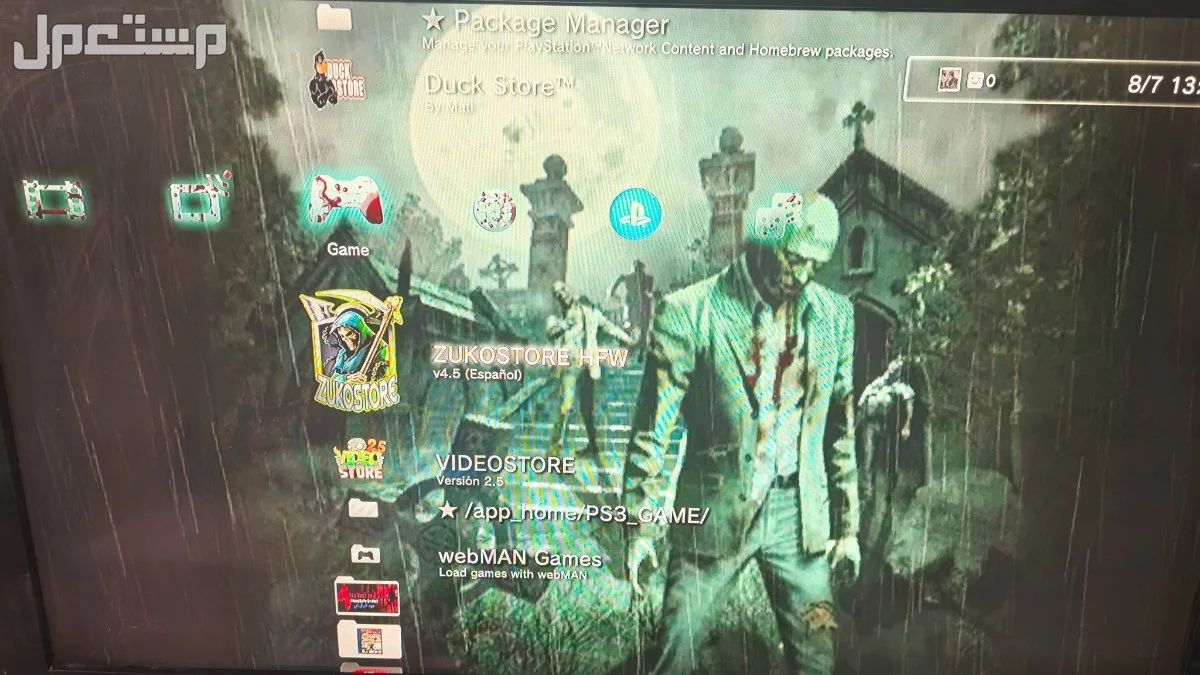
Task: Select the film-strip Video category icon
Action: click(x=55, y=200)
